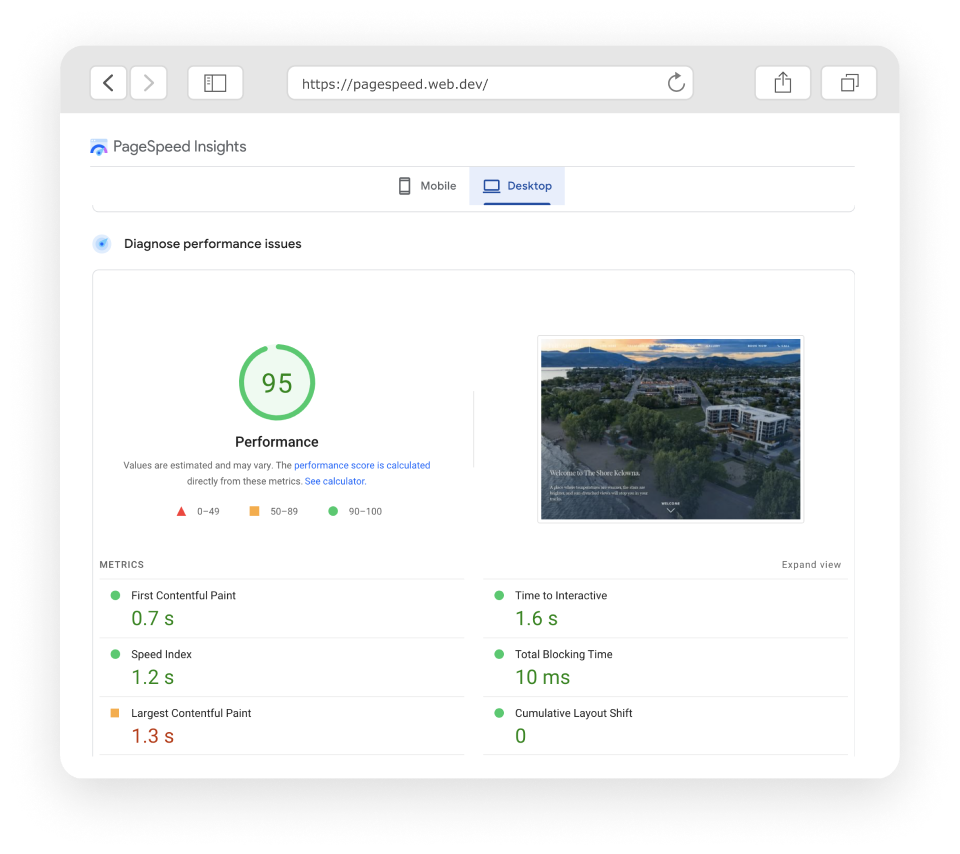Click the orange square beside Largest Contentful Paint

click(115, 713)
